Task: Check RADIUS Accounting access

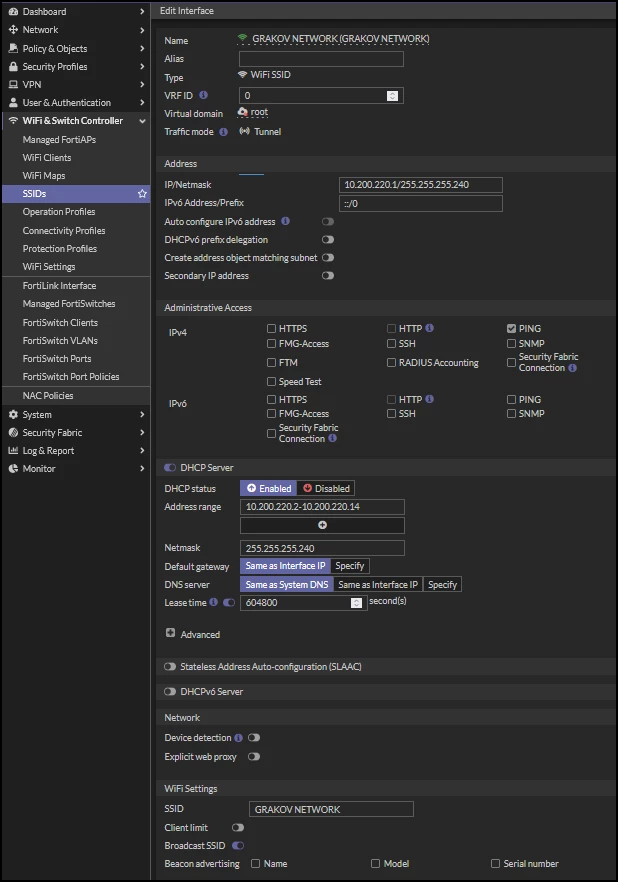Action: pyautogui.click(x=391, y=362)
